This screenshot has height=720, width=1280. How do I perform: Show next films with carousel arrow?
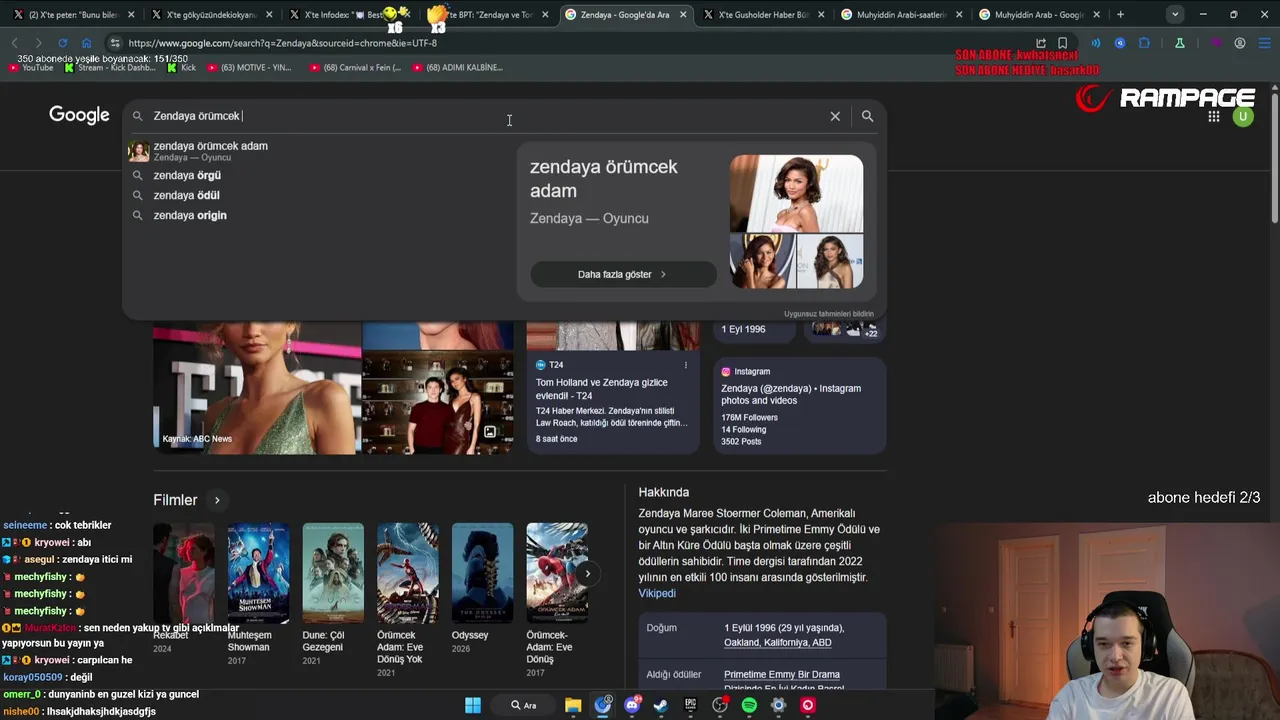[x=588, y=573]
